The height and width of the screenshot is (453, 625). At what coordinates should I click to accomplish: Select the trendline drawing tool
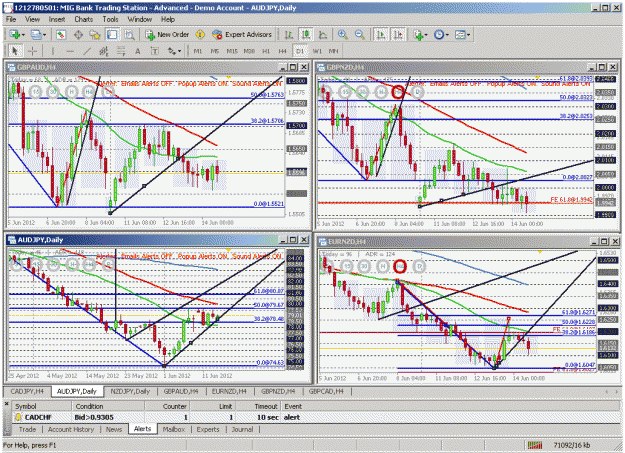[x=87, y=51]
